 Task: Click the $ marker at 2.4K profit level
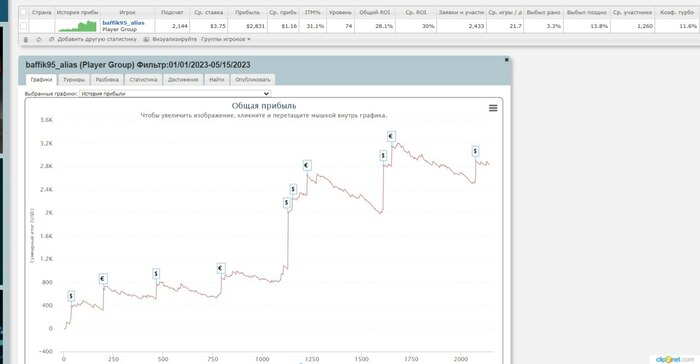(x=293, y=189)
